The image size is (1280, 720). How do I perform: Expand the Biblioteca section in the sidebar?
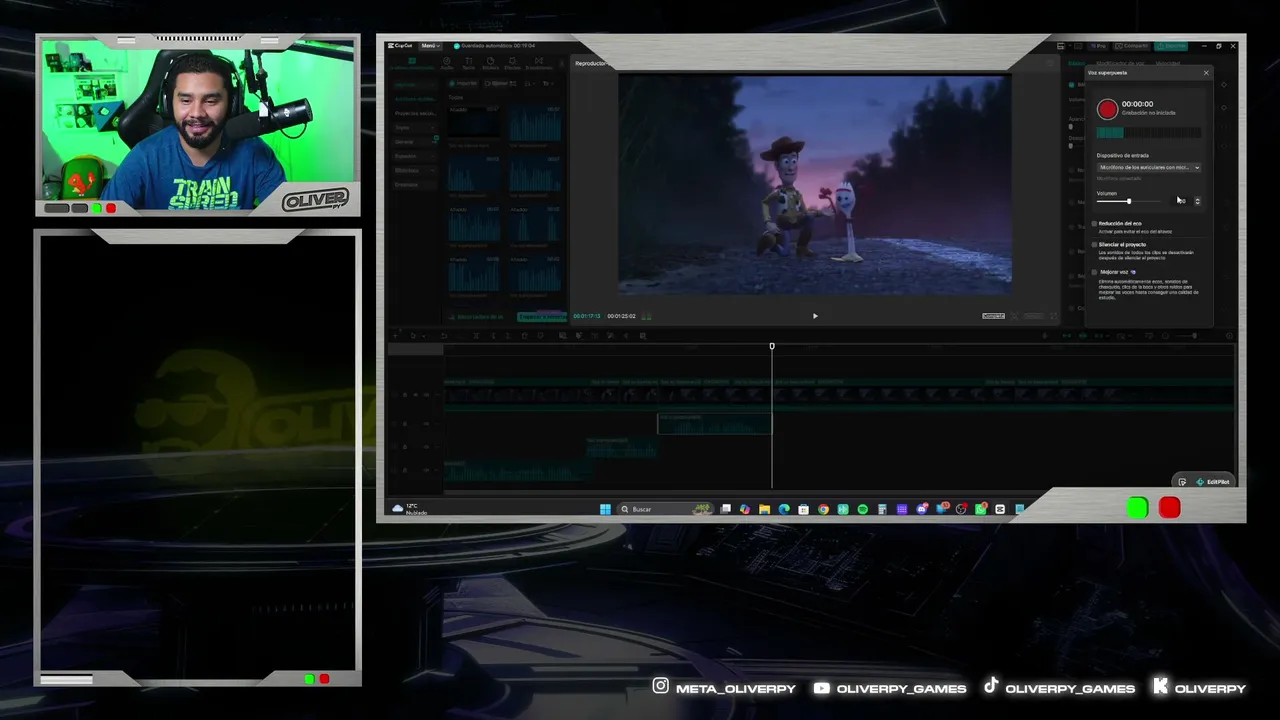[x=414, y=170]
